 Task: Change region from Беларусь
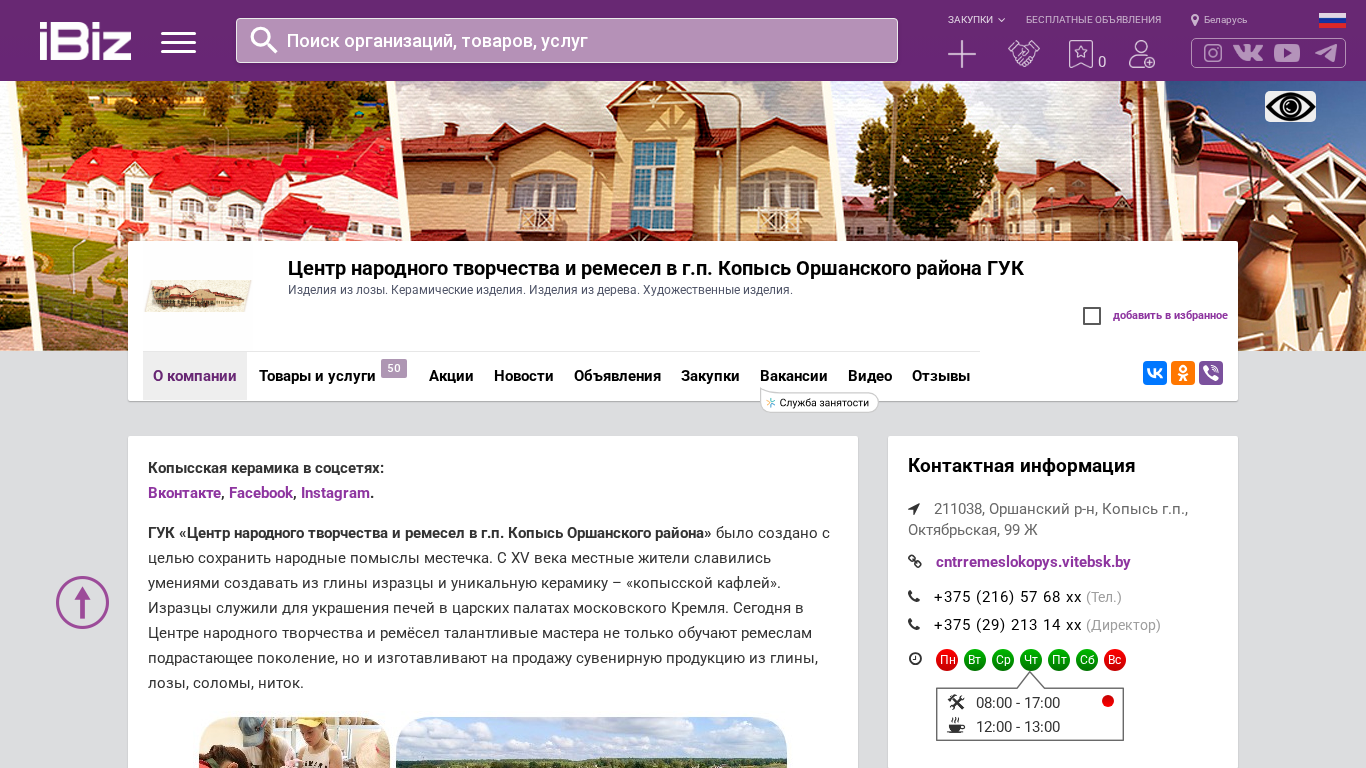click(1219, 20)
